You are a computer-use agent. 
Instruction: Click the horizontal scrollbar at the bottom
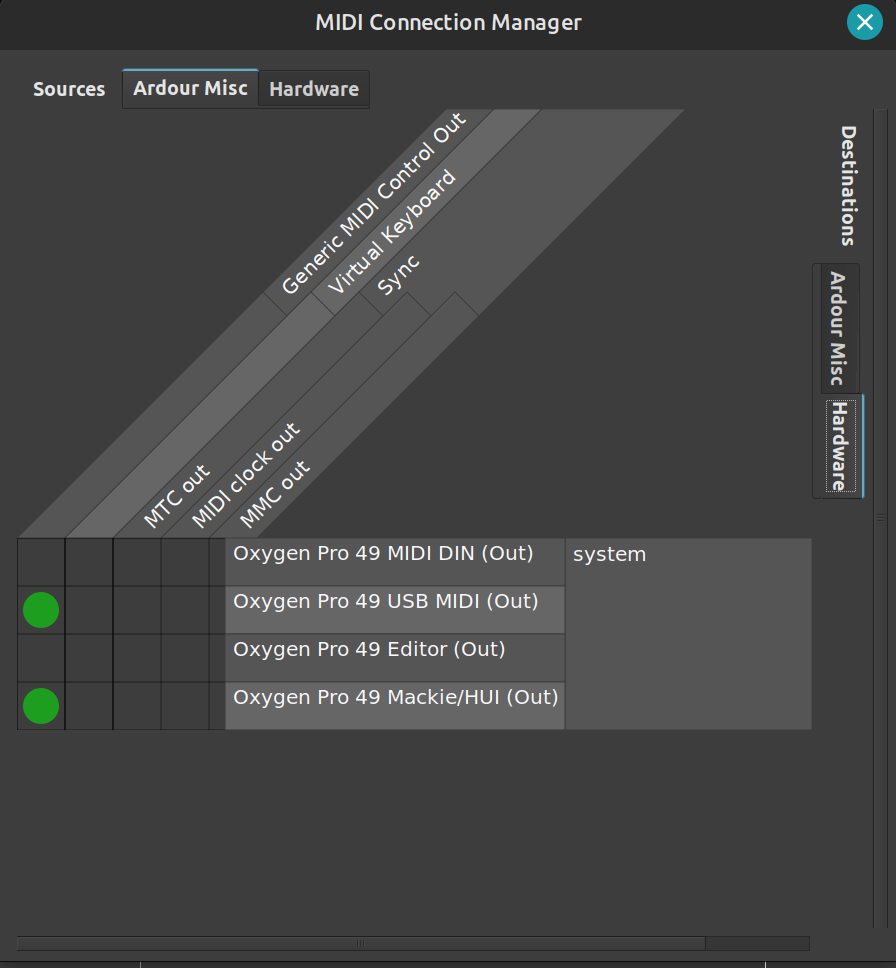(360, 943)
